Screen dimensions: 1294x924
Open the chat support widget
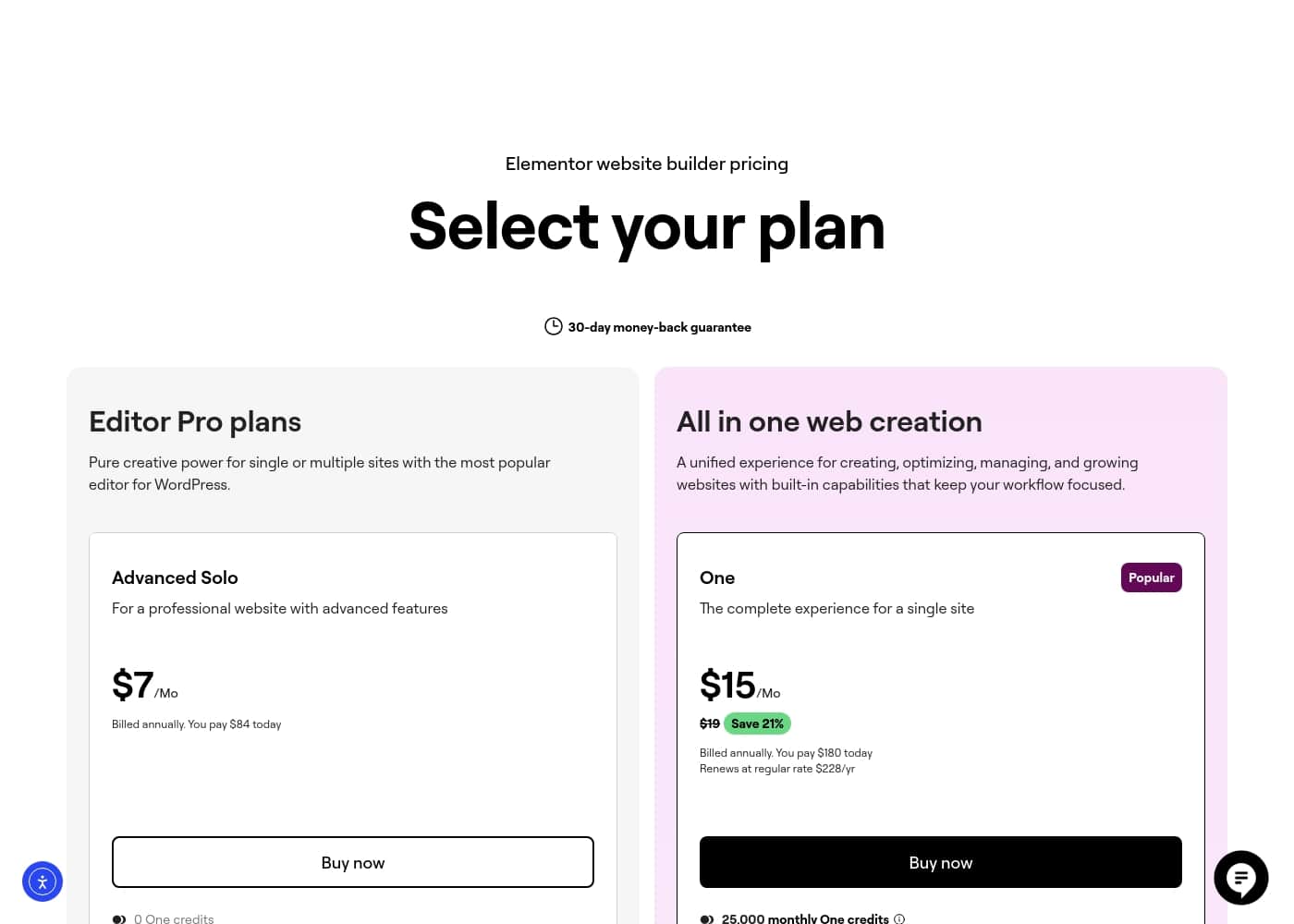click(1240, 878)
